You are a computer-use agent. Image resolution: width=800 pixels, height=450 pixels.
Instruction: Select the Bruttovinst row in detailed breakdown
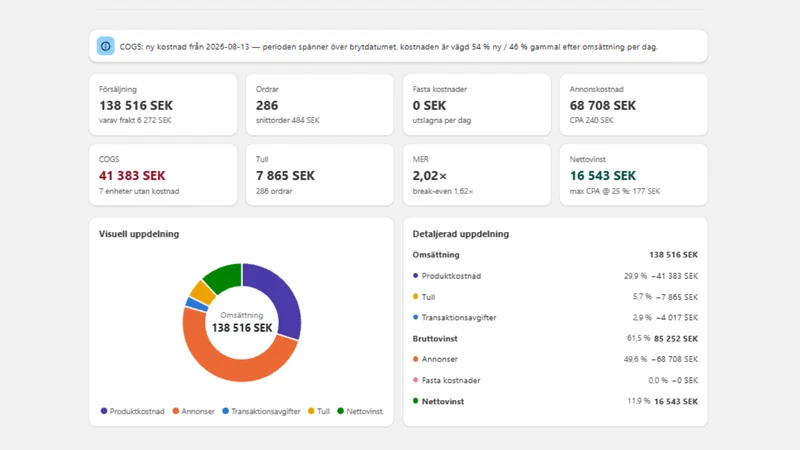tap(555, 338)
